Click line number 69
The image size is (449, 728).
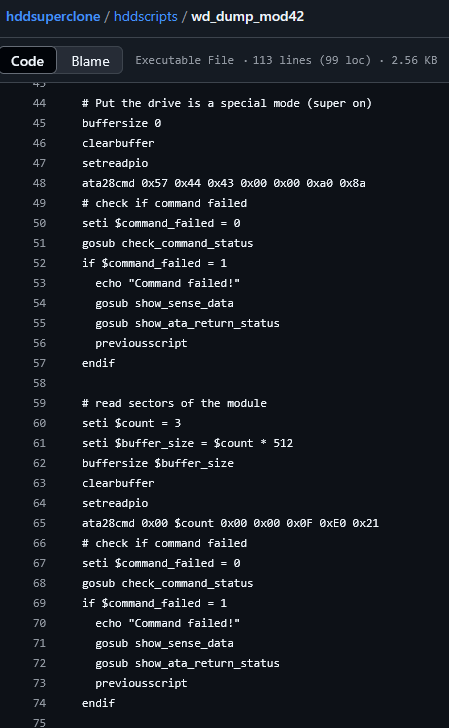coord(39,603)
